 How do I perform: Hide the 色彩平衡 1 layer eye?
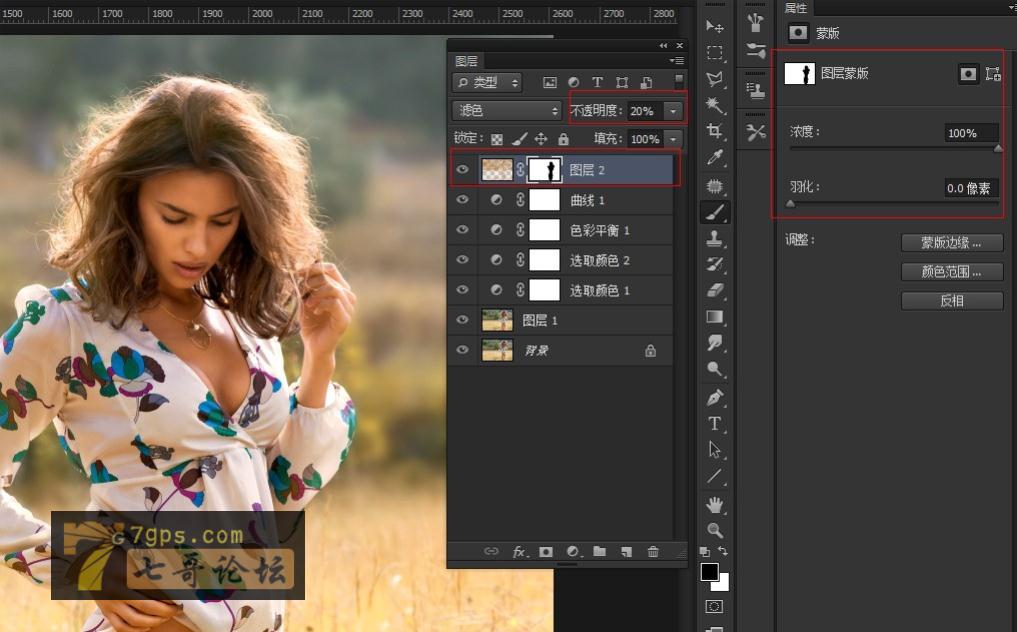click(x=462, y=230)
